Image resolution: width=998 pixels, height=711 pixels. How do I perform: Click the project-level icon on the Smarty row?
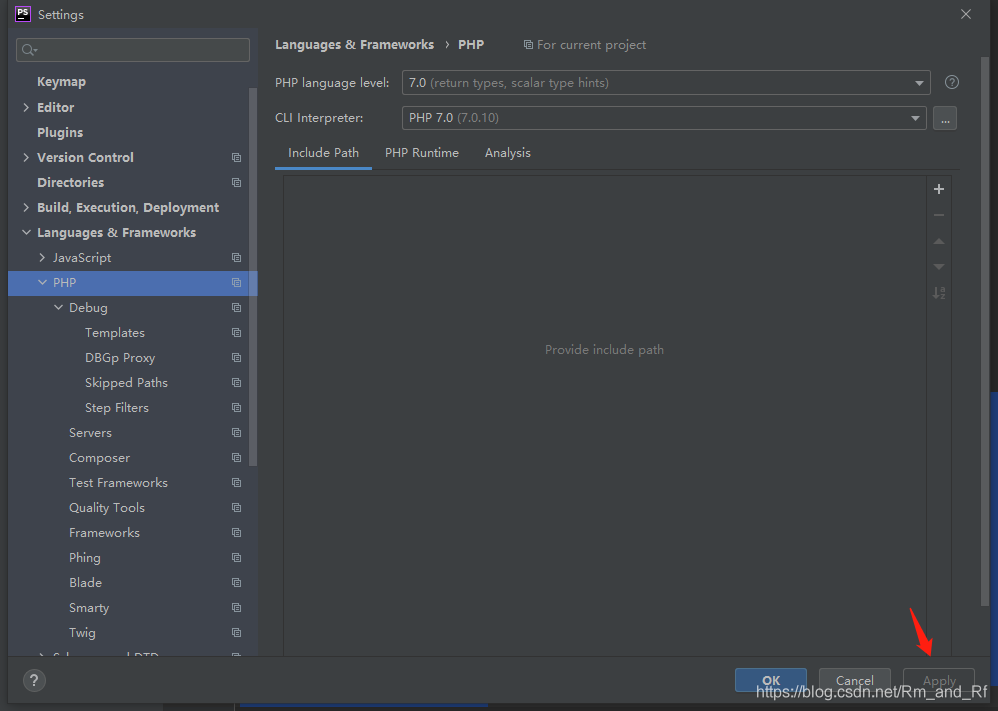coord(236,608)
